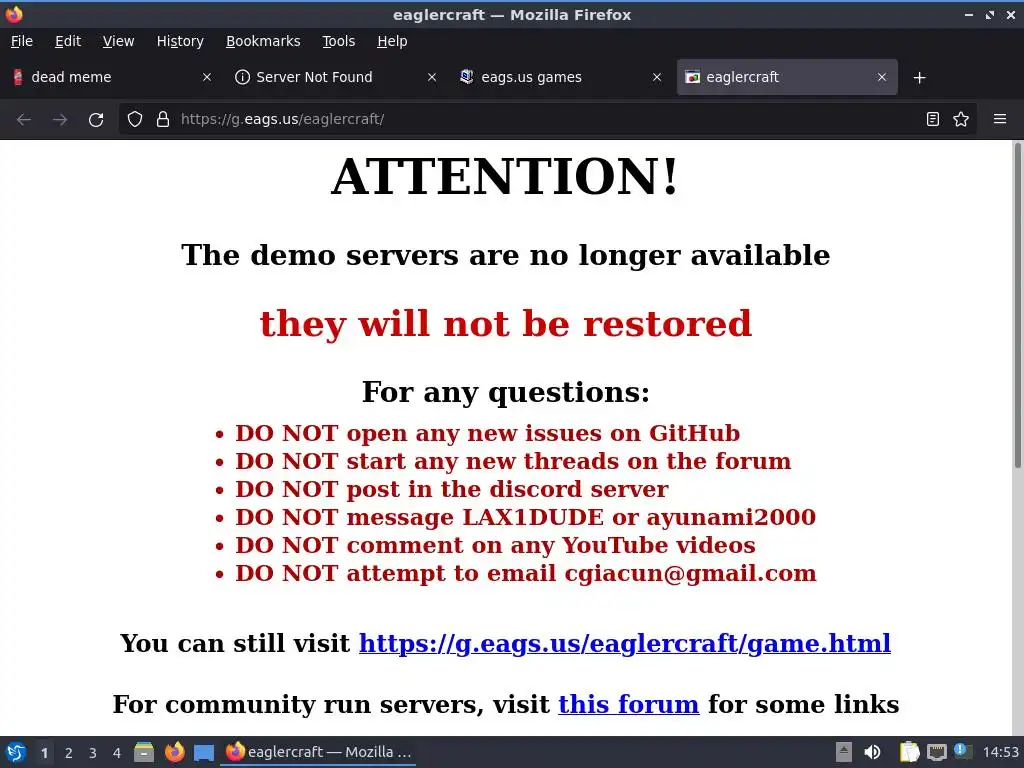Click 'DO NOT attempt to email cgiacun@gmail.com' line

pos(526,573)
